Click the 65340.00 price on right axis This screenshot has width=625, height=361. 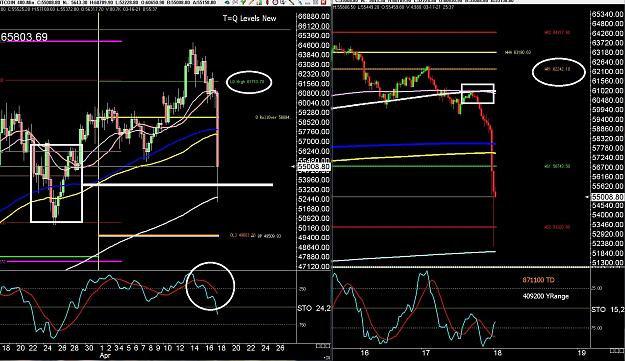pyautogui.click(x=607, y=14)
